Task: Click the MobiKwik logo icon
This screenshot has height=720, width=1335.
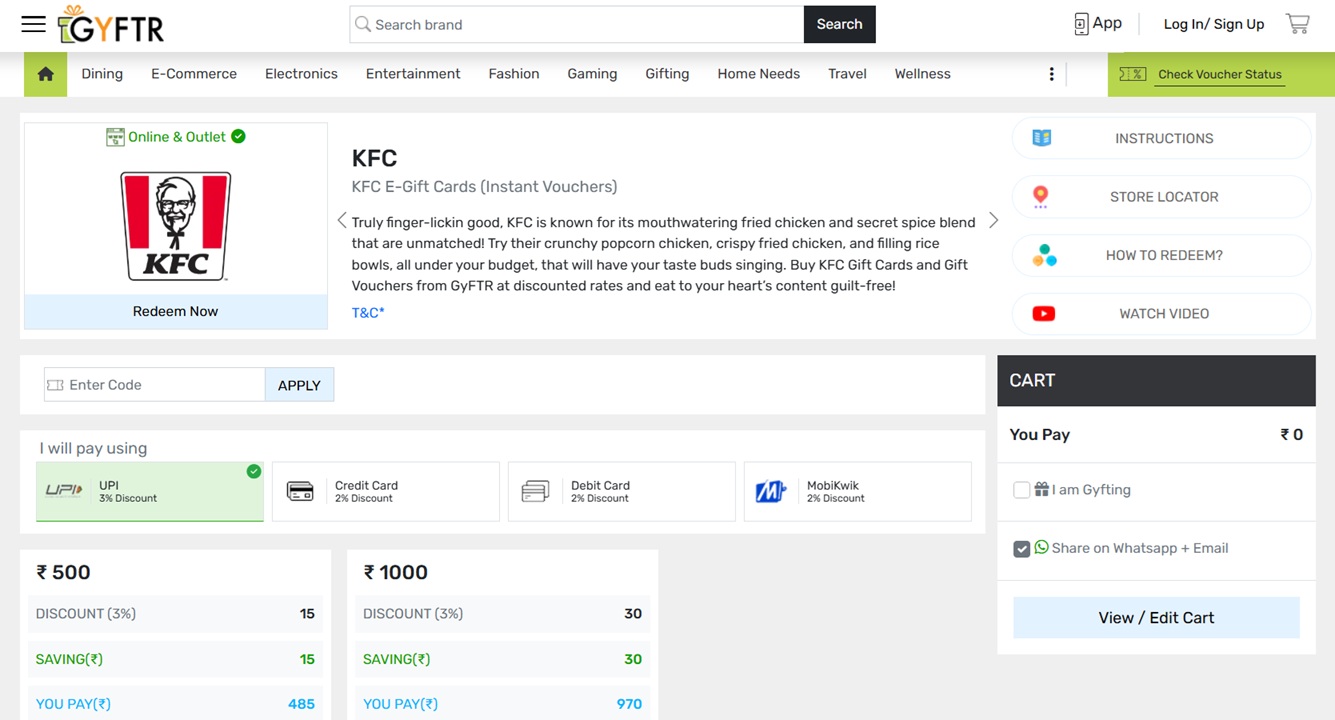Action: 770,491
